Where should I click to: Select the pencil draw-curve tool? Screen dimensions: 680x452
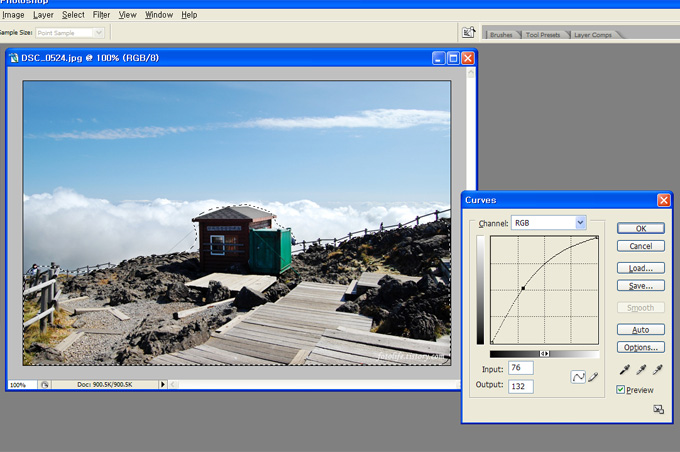(x=593, y=377)
